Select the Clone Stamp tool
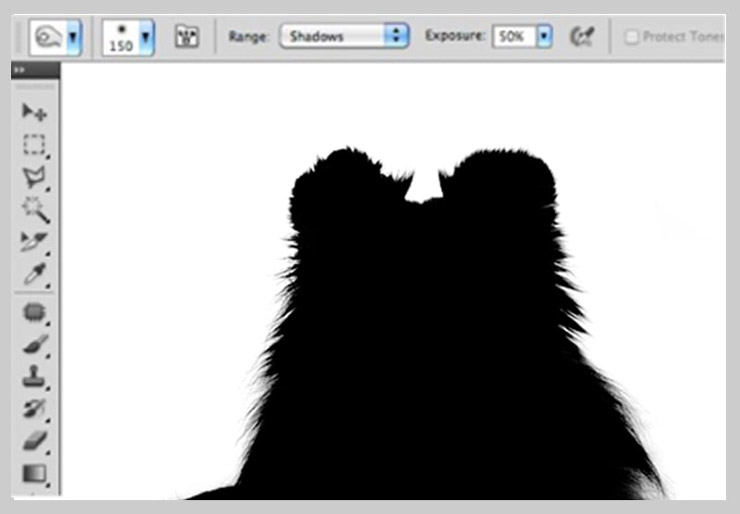 (35, 377)
